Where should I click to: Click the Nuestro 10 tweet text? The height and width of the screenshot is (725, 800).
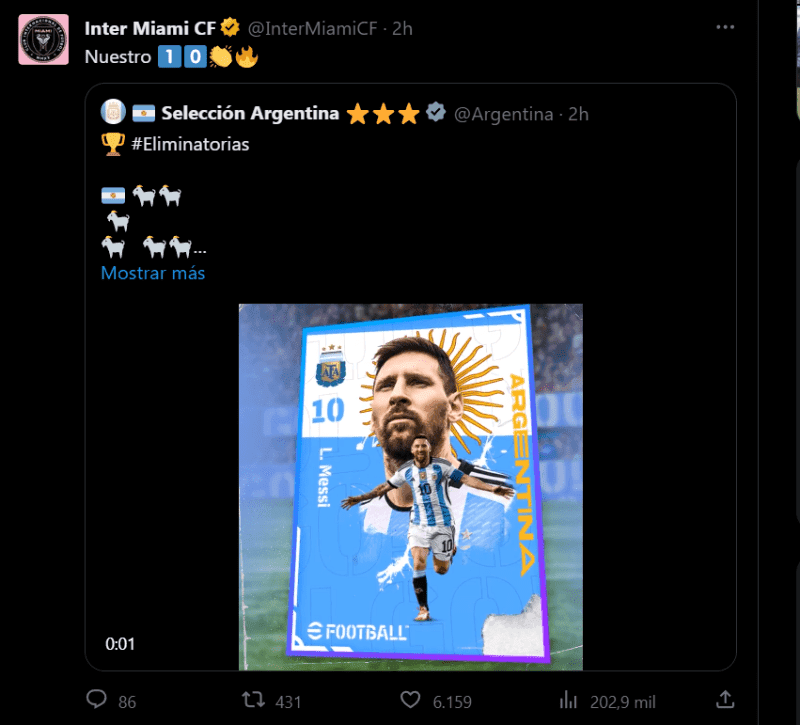click(x=116, y=57)
